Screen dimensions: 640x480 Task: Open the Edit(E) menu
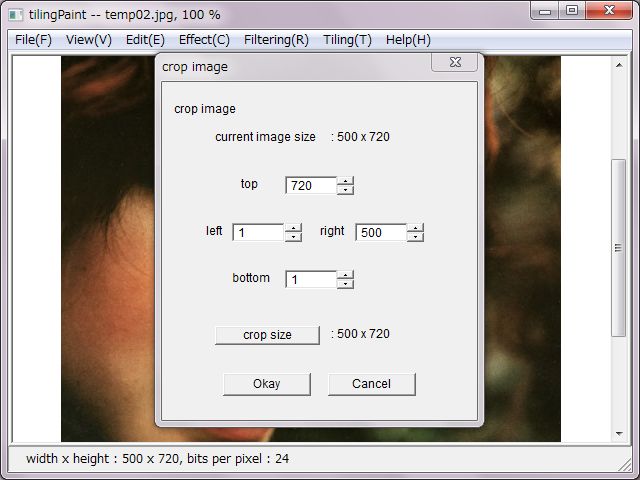click(x=145, y=40)
